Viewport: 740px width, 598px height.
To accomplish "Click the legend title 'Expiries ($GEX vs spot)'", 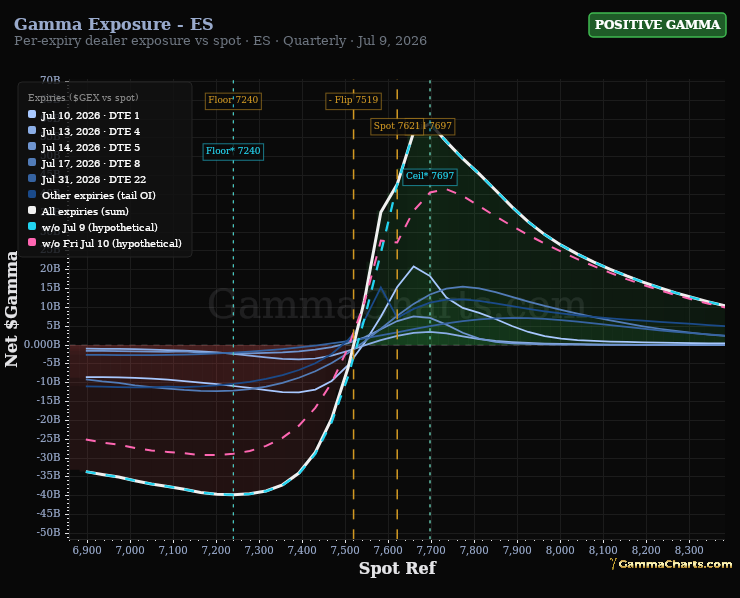I will [x=83, y=98].
